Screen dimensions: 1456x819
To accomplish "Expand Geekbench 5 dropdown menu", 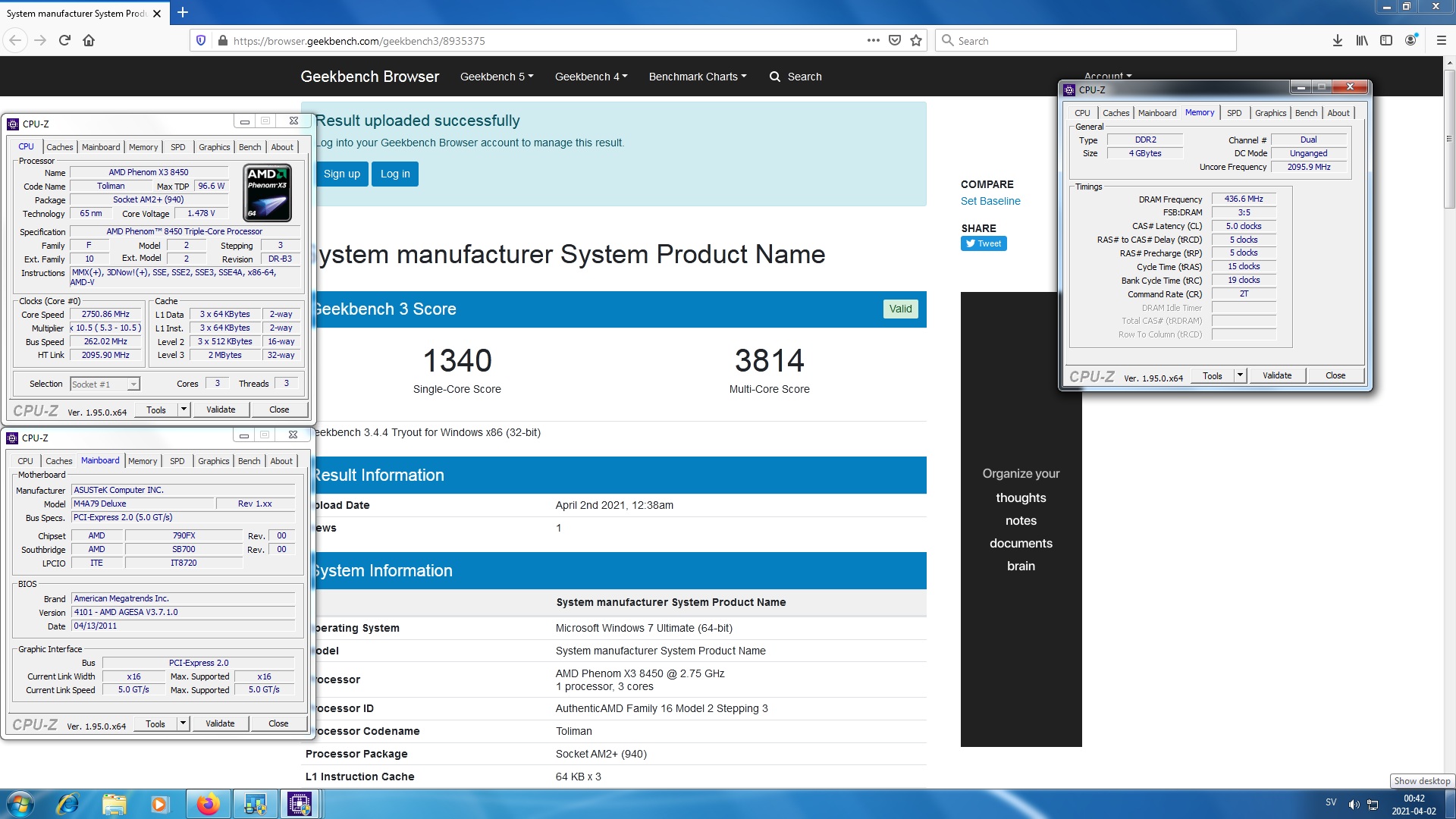I will click(x=497, y=77).
